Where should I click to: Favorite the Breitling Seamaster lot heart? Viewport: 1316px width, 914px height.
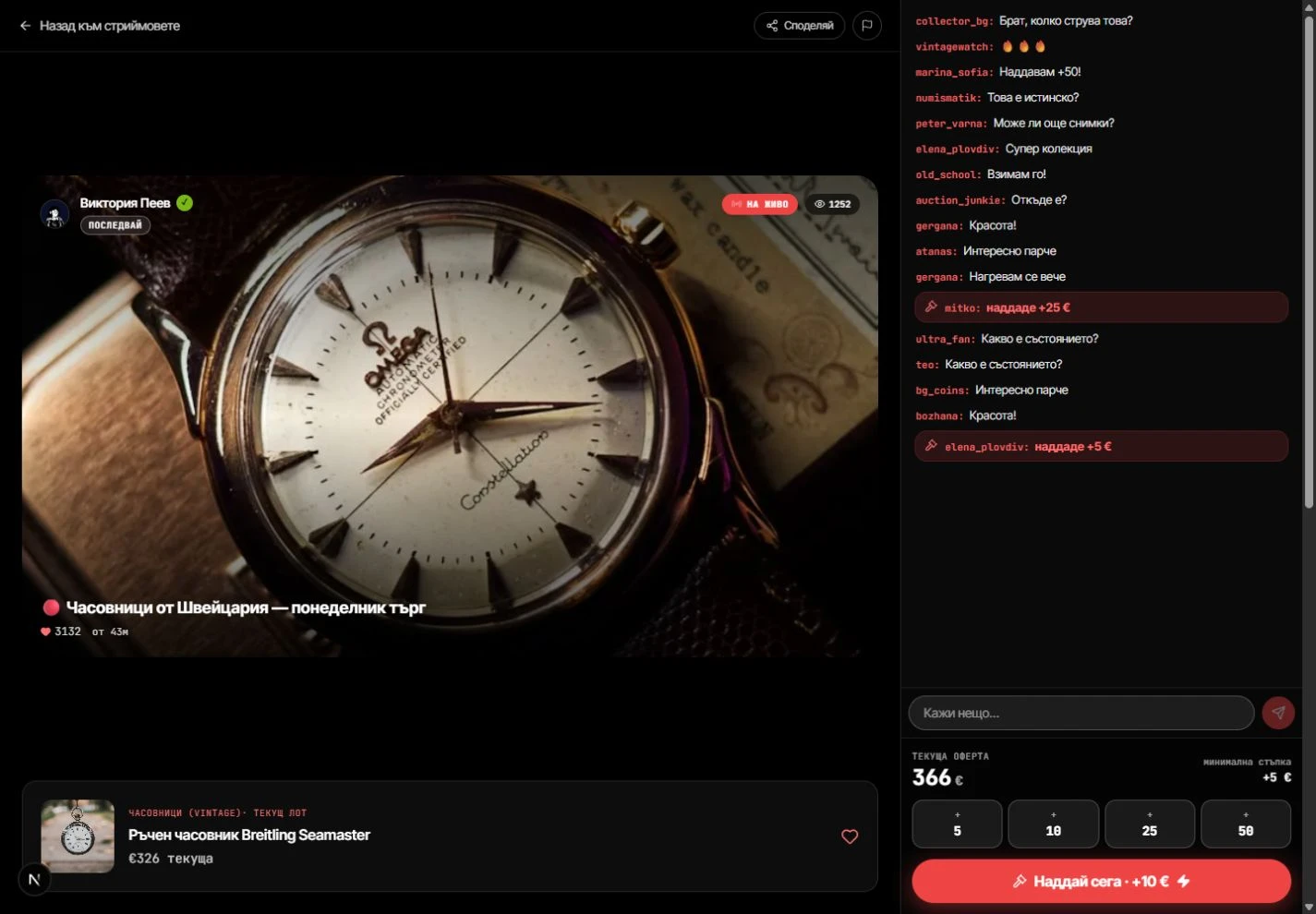[850, 836]
